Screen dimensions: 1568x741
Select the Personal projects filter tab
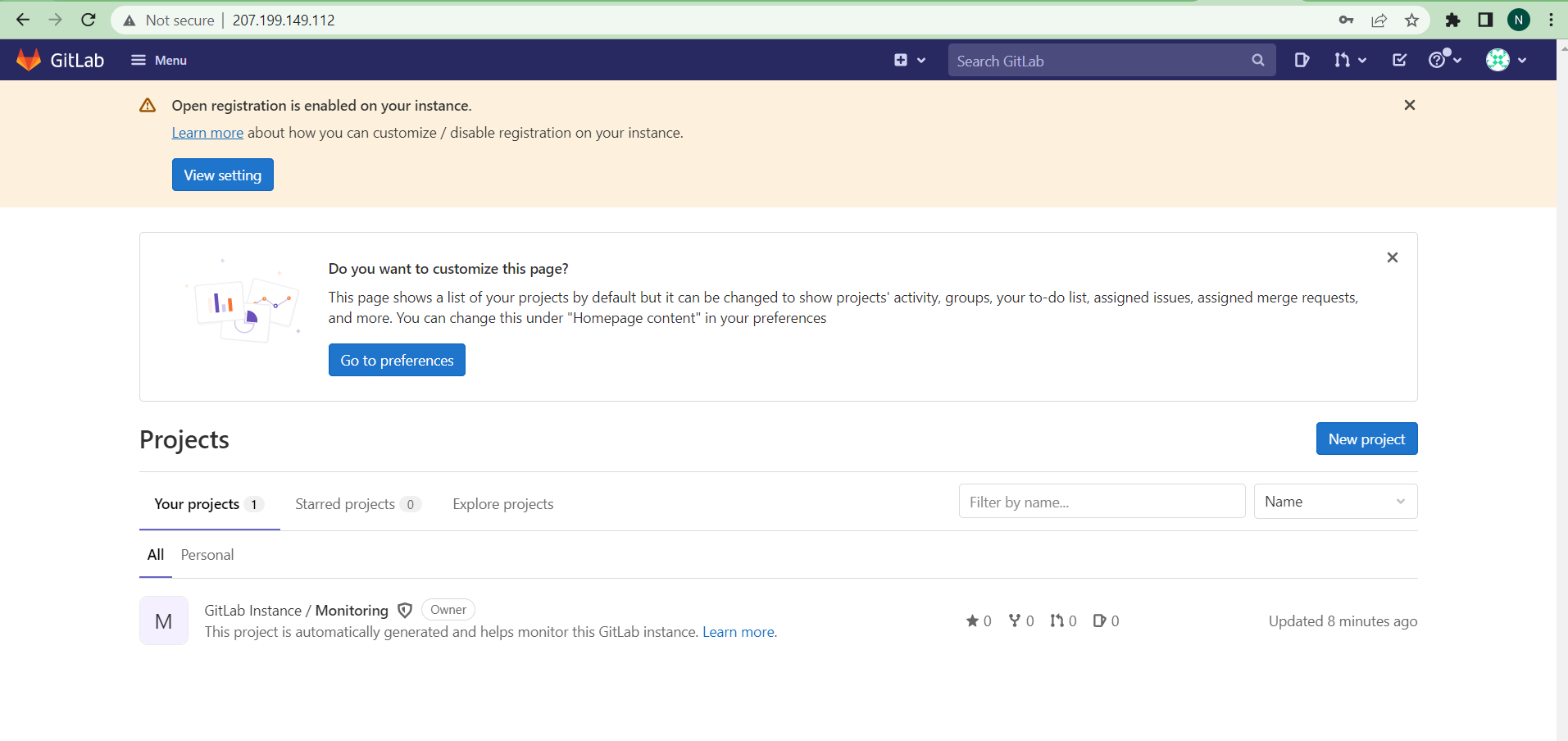coord(207,555)
